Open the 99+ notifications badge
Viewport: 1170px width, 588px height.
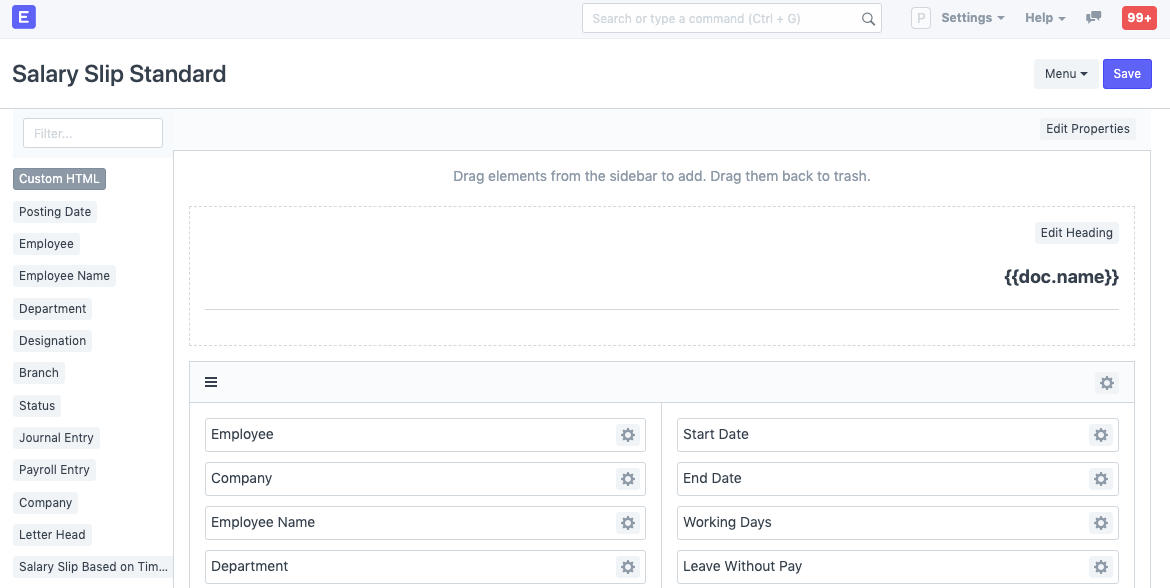[1138, 17]
